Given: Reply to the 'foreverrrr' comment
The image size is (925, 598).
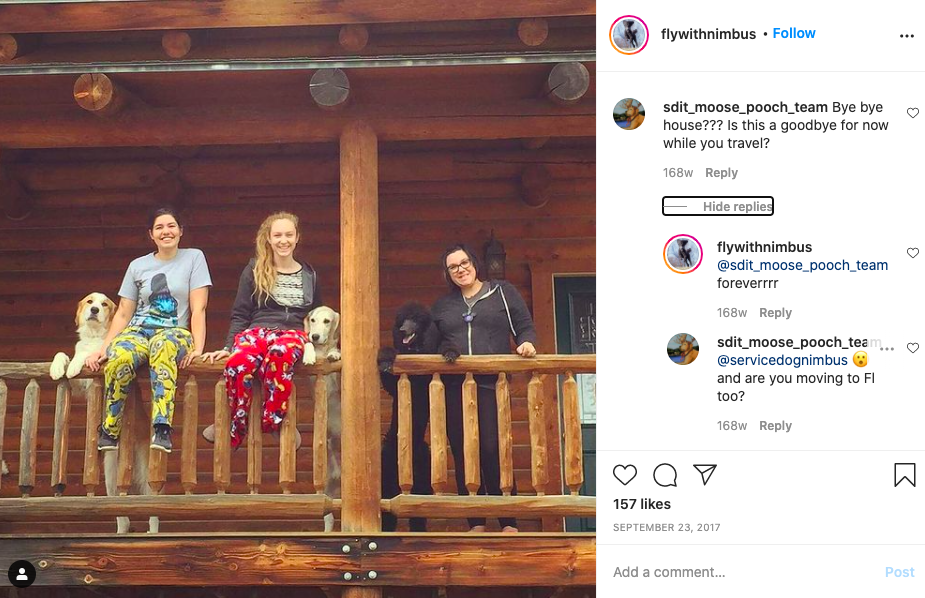Looking at the screenshot, I should pyautogui.click(x=775, y=313).
